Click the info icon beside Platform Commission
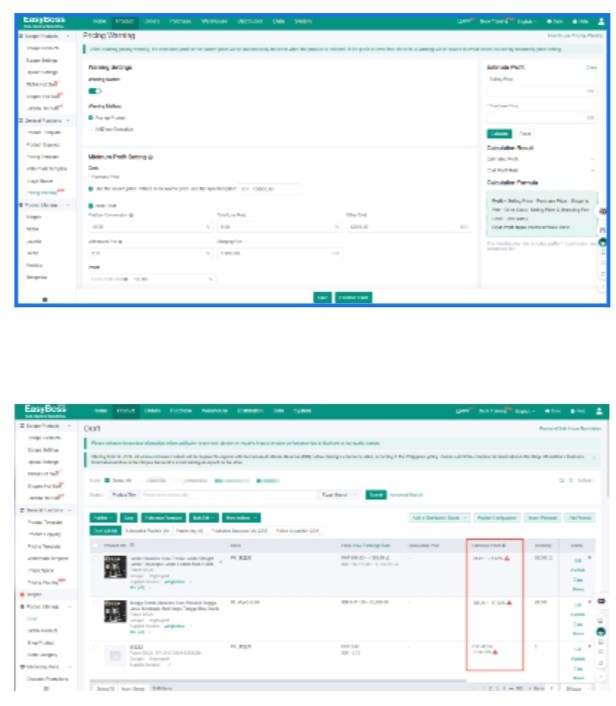The width and height of the screenshot is (616, 706). pyautogui.click(x=133, y=215)
